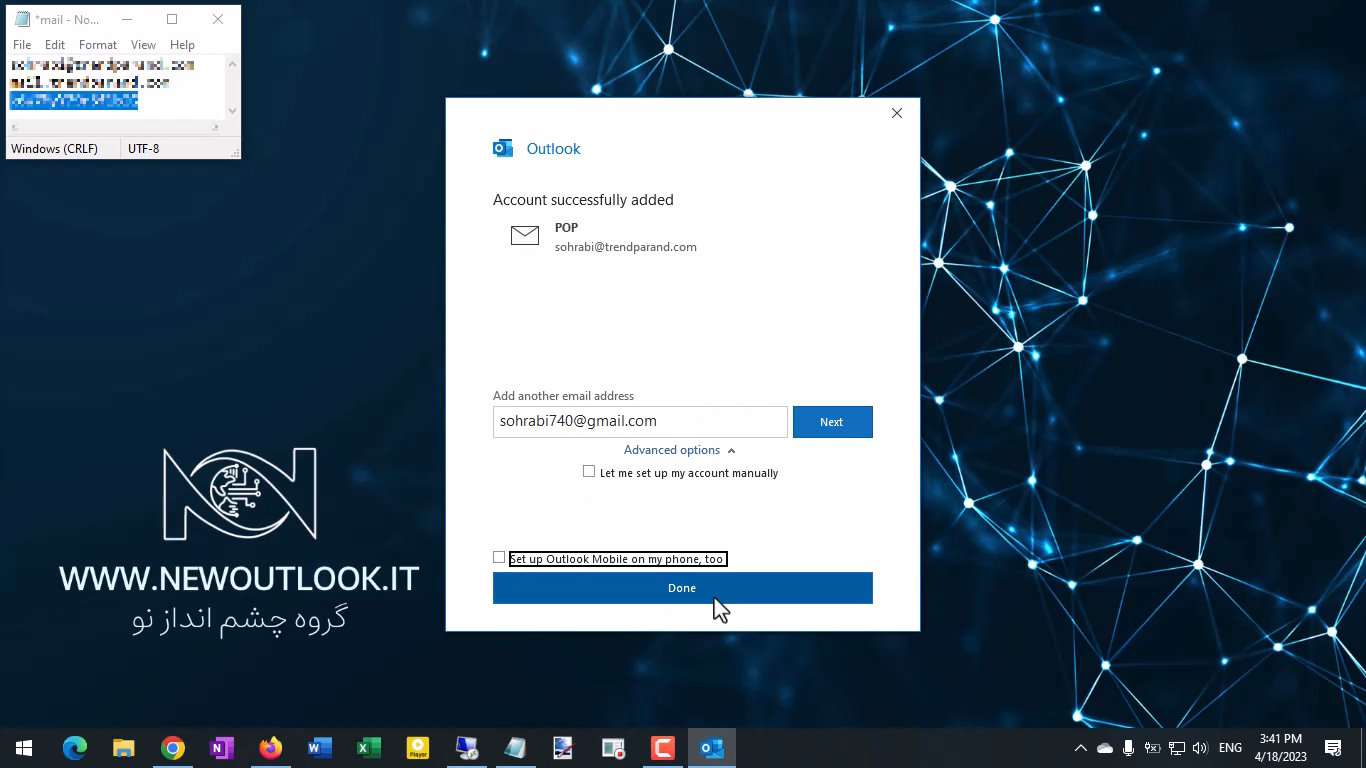Click UTF-8 encoding in Notepad status bar

click(x=144, y=149)
